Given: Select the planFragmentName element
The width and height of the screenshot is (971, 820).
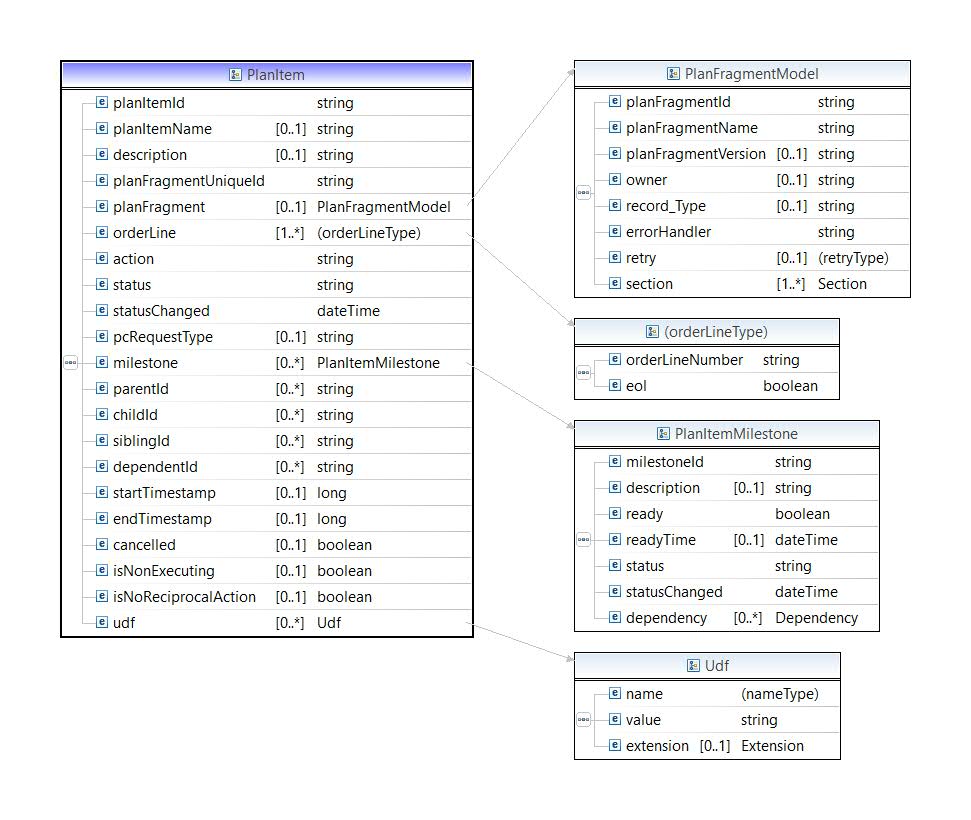Looking at the screenshot, I should [692, 128].
